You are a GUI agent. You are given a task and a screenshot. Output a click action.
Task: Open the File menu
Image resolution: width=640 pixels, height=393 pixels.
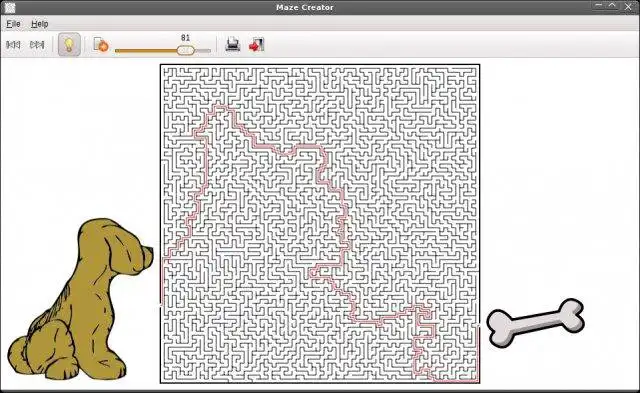point(13,24)
